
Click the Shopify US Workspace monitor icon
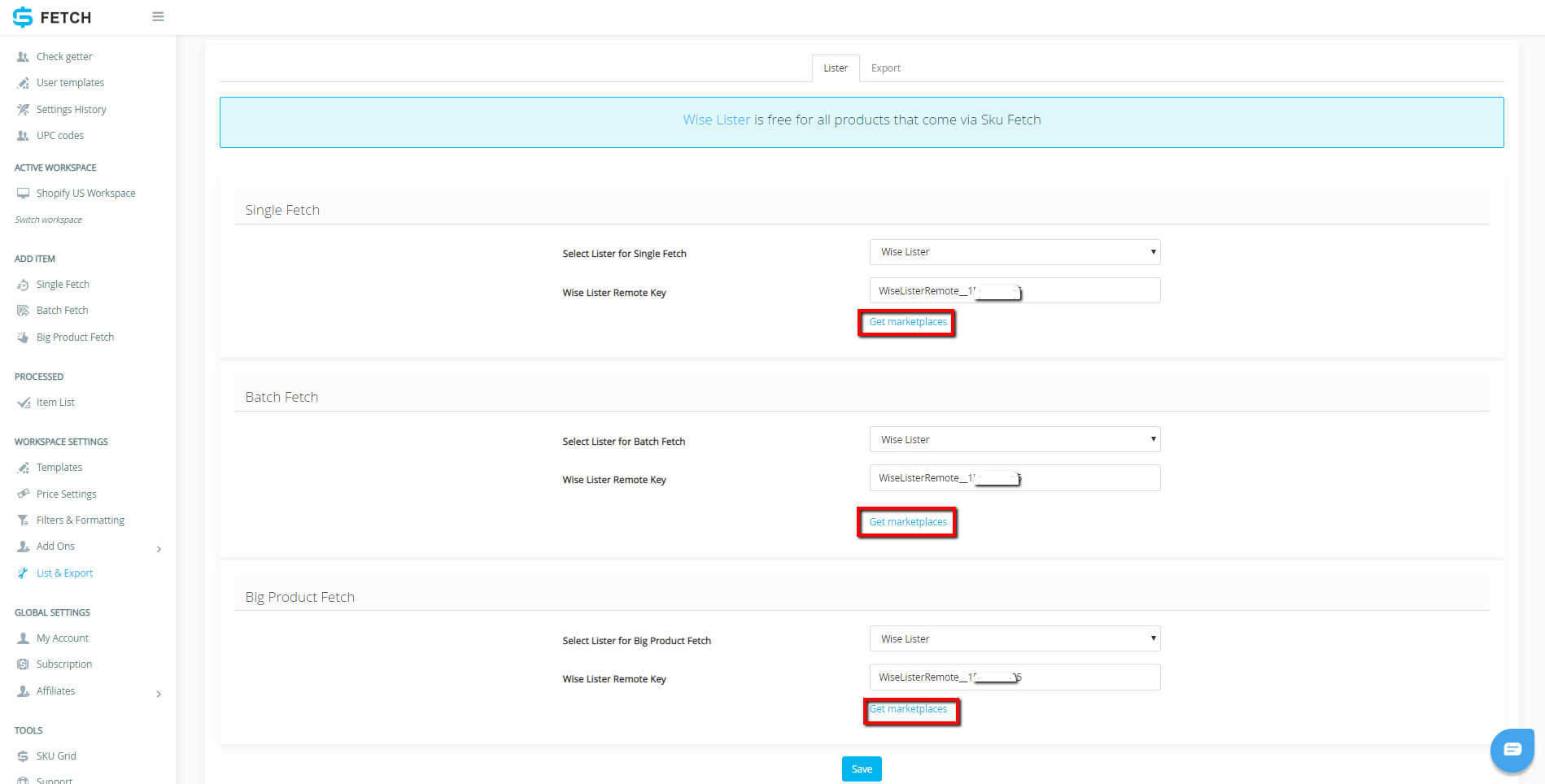coord(23,194)
